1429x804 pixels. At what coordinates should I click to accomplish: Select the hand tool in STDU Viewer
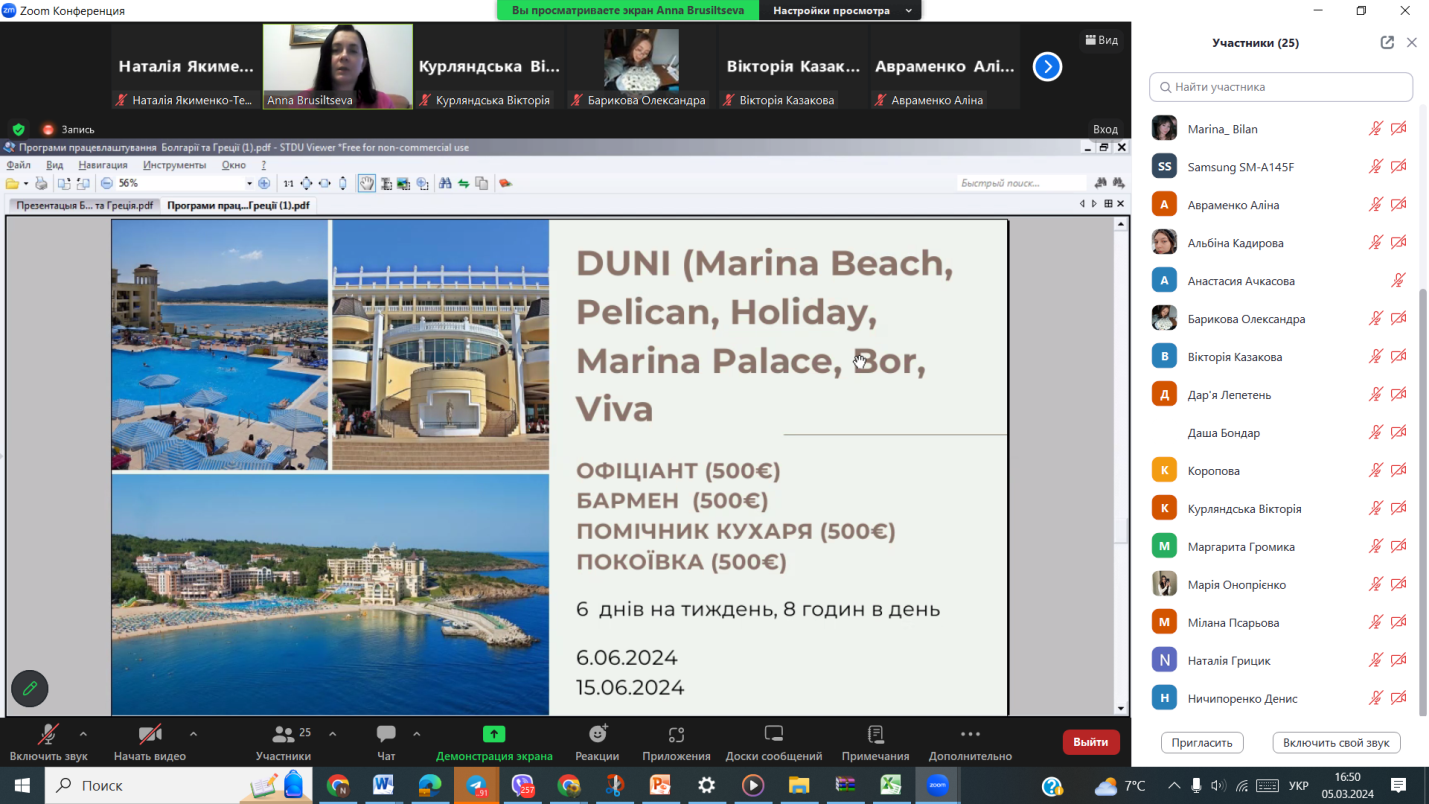tap(367, 183)
